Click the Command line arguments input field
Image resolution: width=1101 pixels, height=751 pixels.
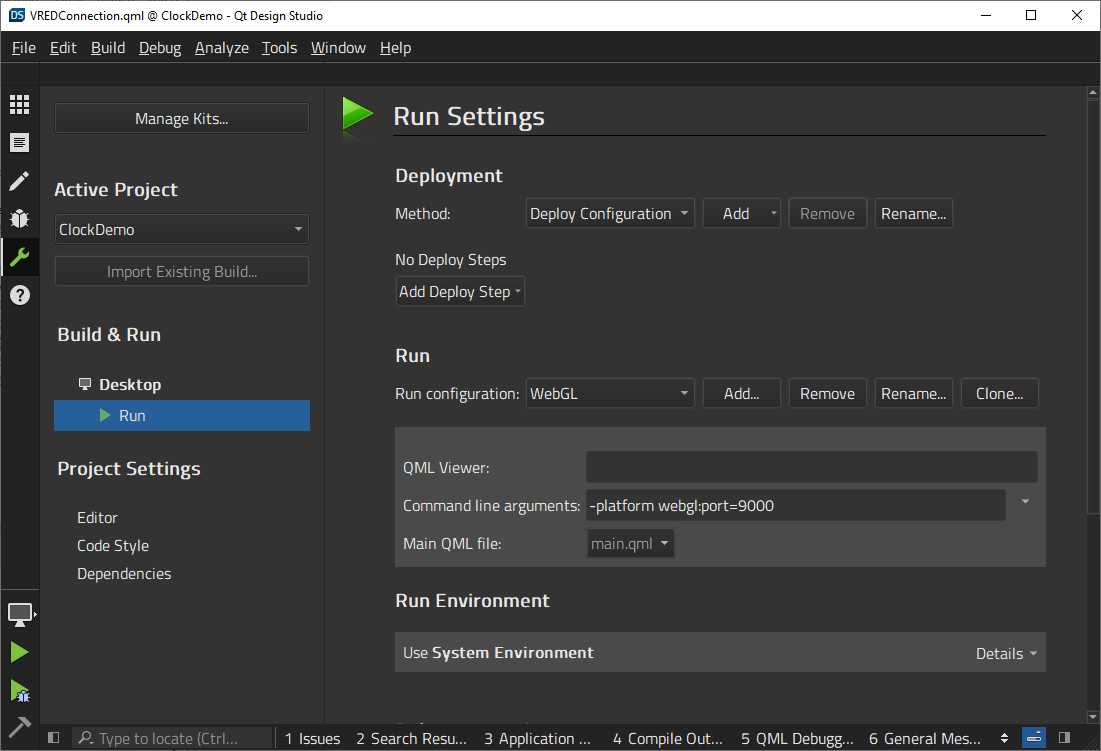pyautogui.click(x=795, y=505)
